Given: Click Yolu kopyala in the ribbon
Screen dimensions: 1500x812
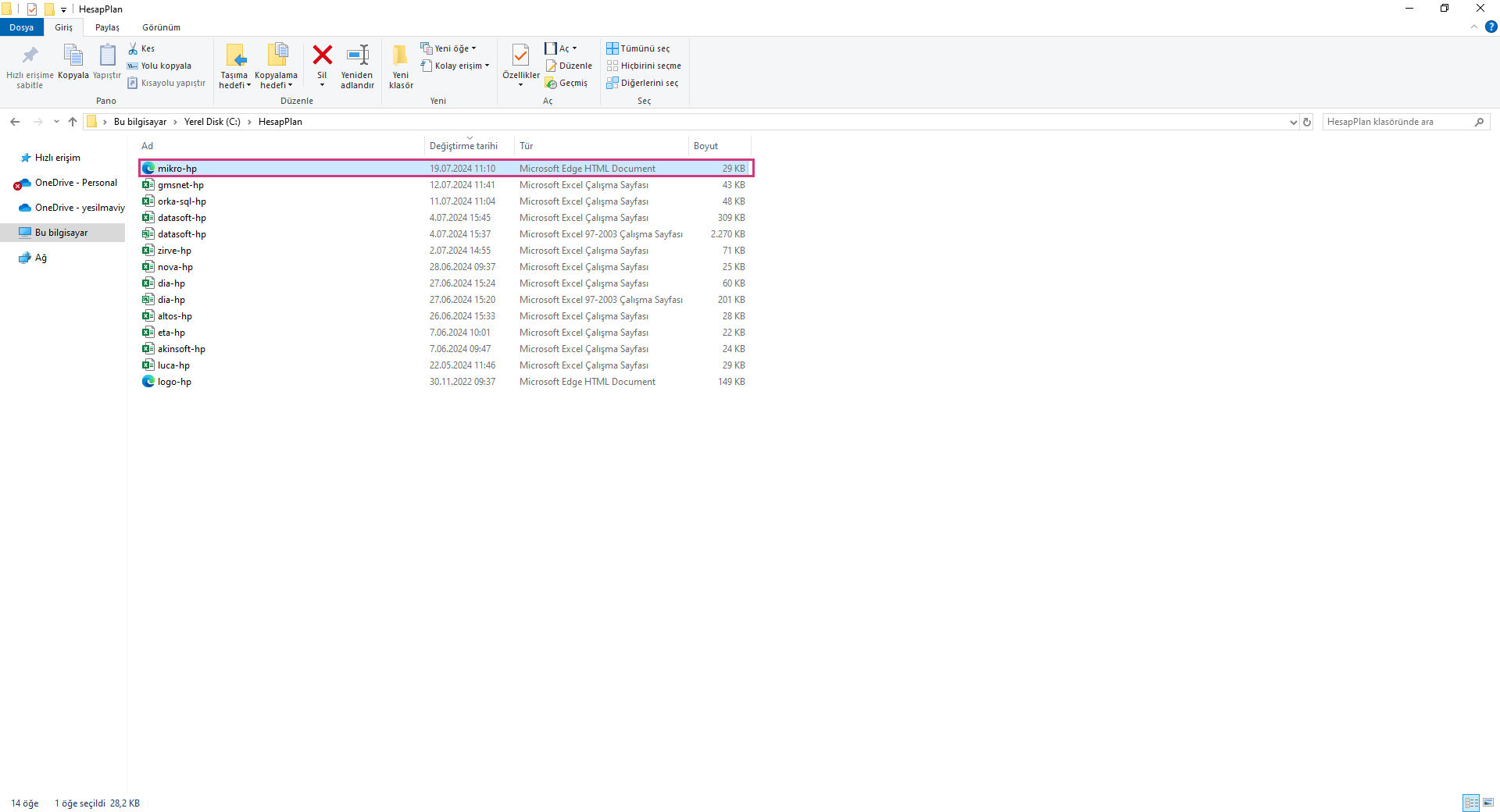Looking at the screenshot, I should pyautogui.click(x=159, y=66).
